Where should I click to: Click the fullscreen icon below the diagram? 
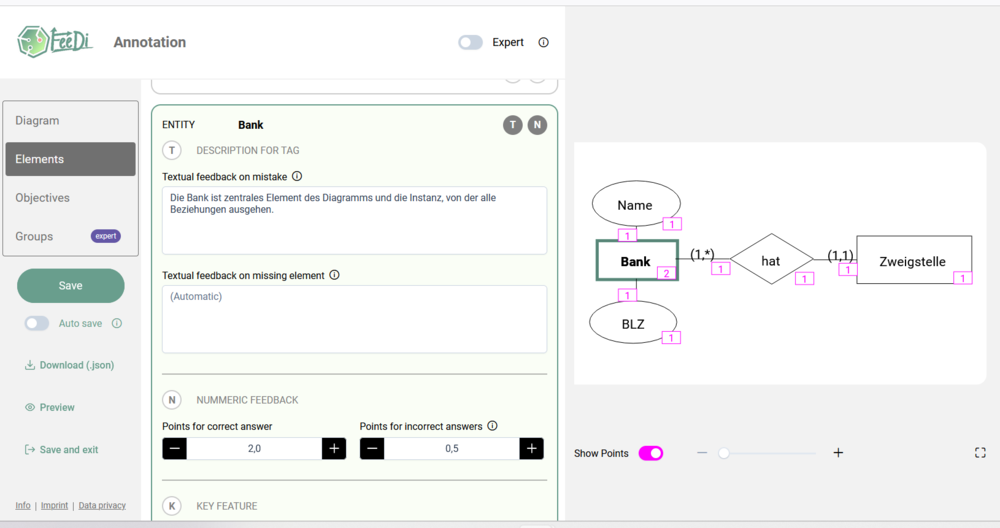(x=980, y=453)
